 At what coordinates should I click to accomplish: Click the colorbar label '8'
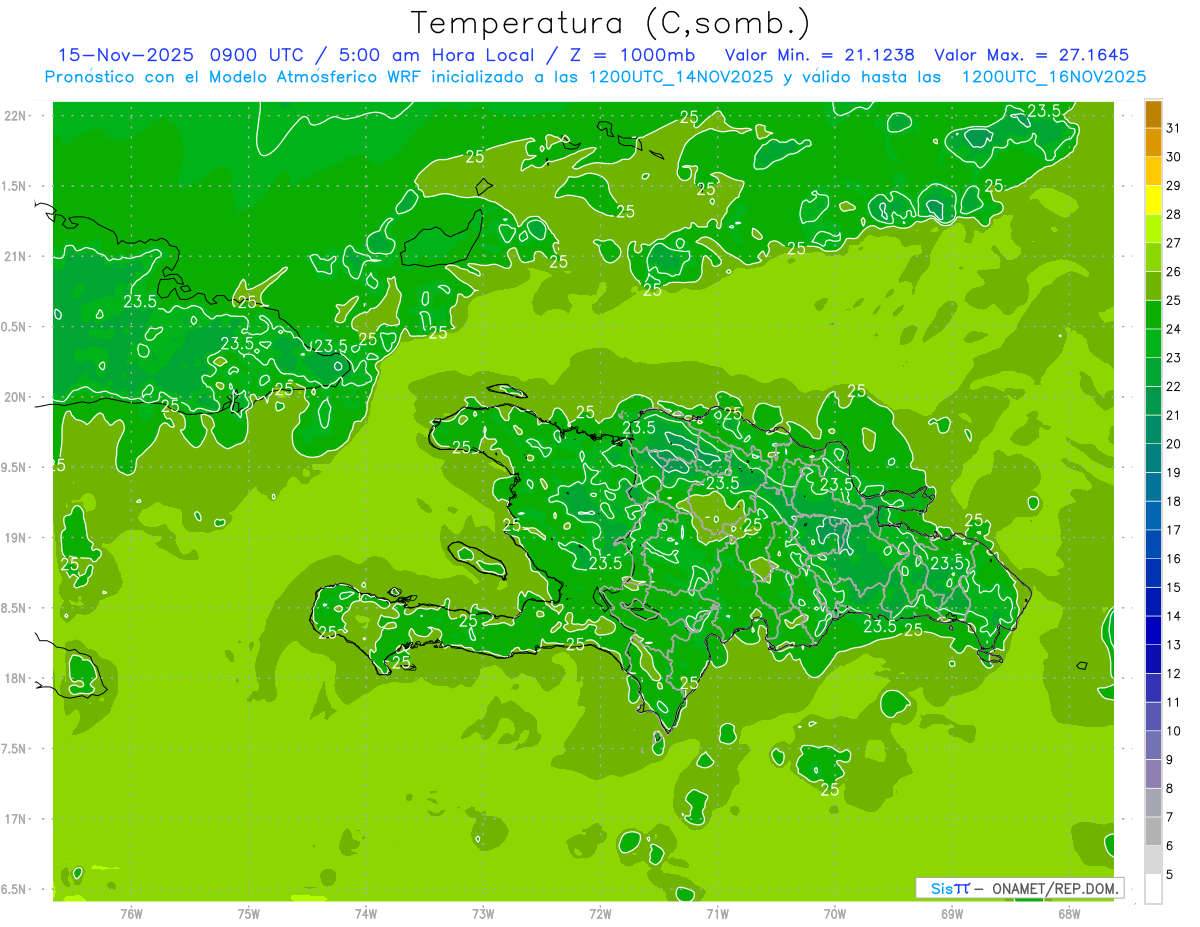tap(1170, 789)
